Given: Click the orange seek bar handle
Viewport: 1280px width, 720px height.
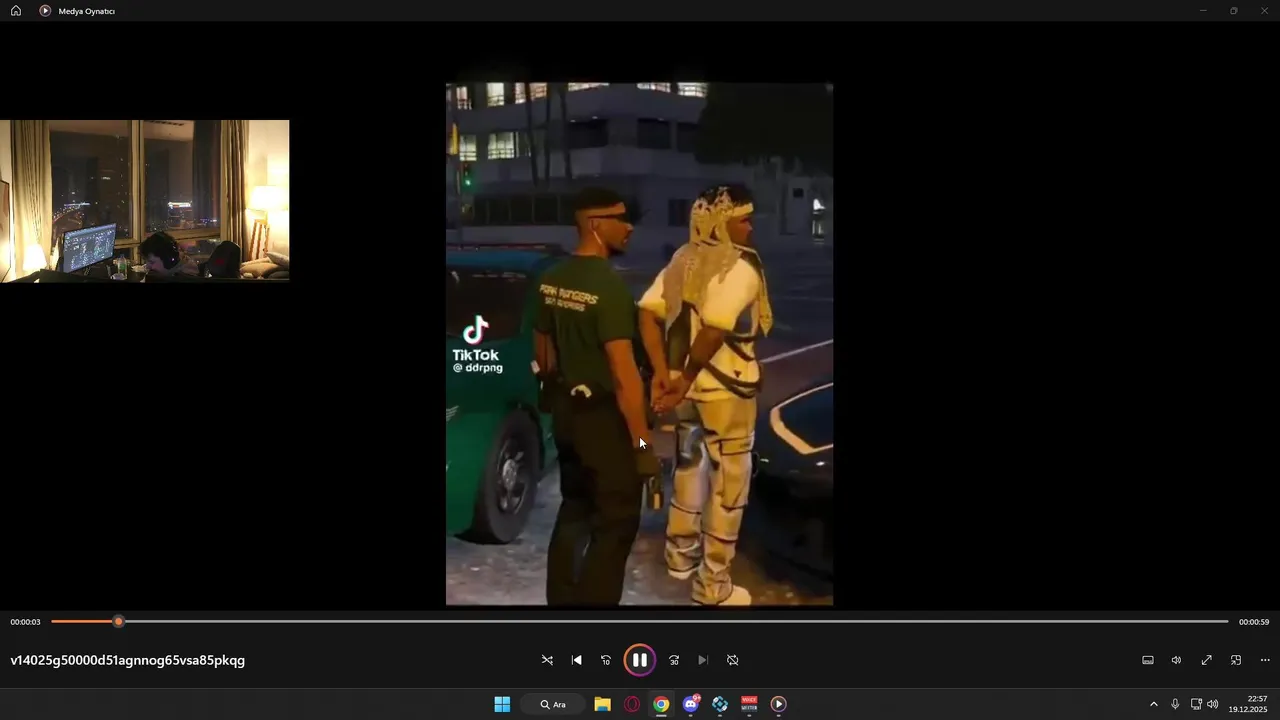Looking at the screenshot, I should tap(118, 622).
